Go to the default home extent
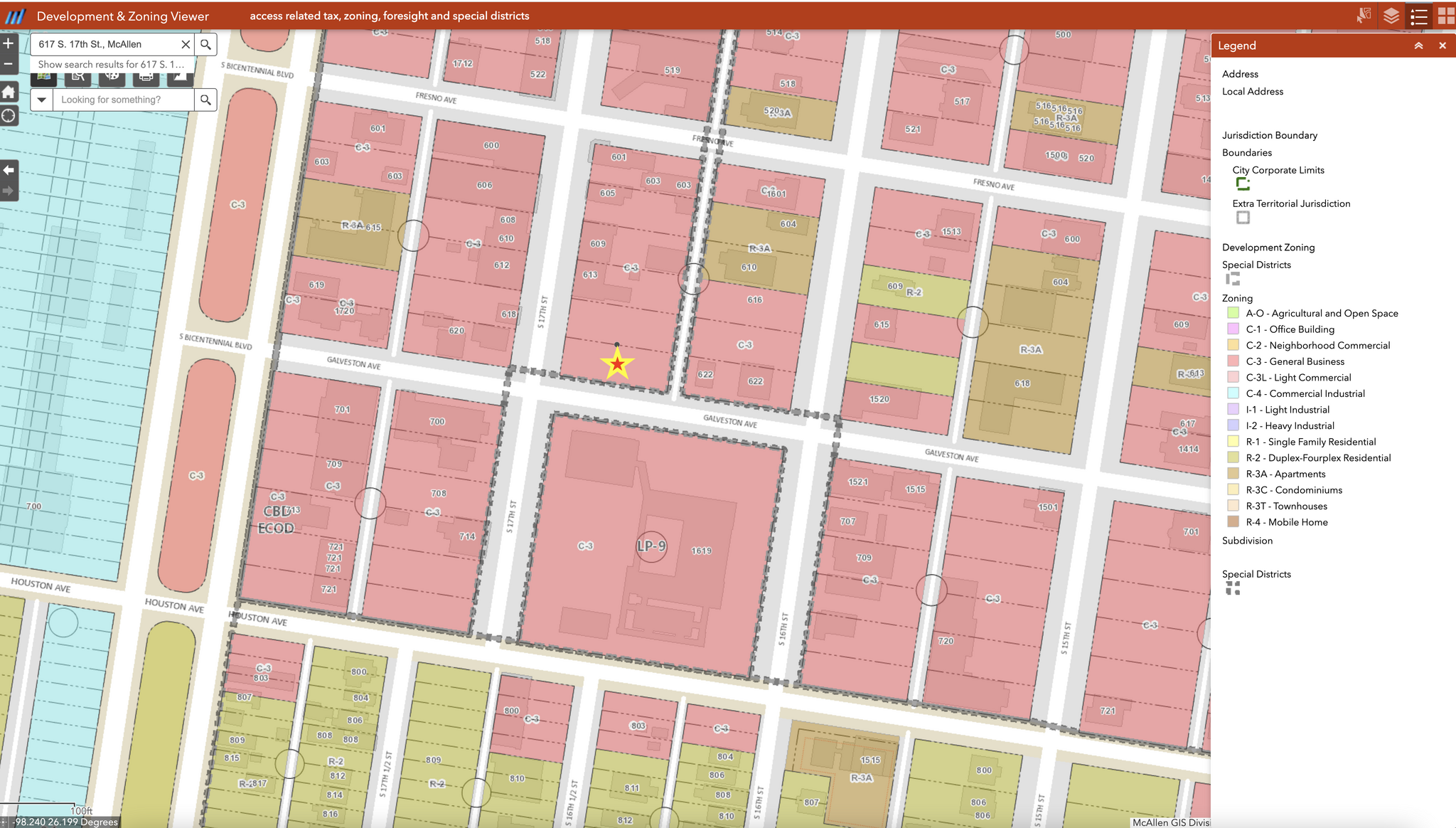Viewport: 1456px width, 828px height. [x=9, y=92]
